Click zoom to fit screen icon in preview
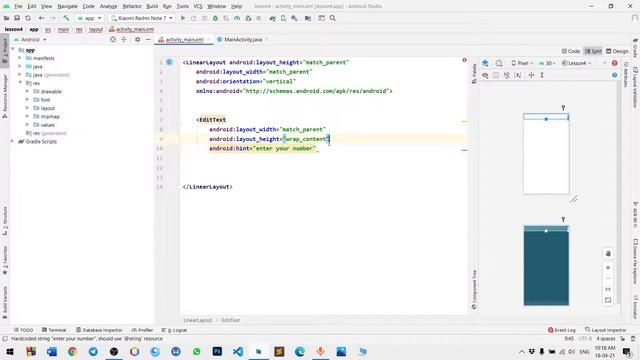The height and width of the screenshot is (360, 640). tap(608, 300)
